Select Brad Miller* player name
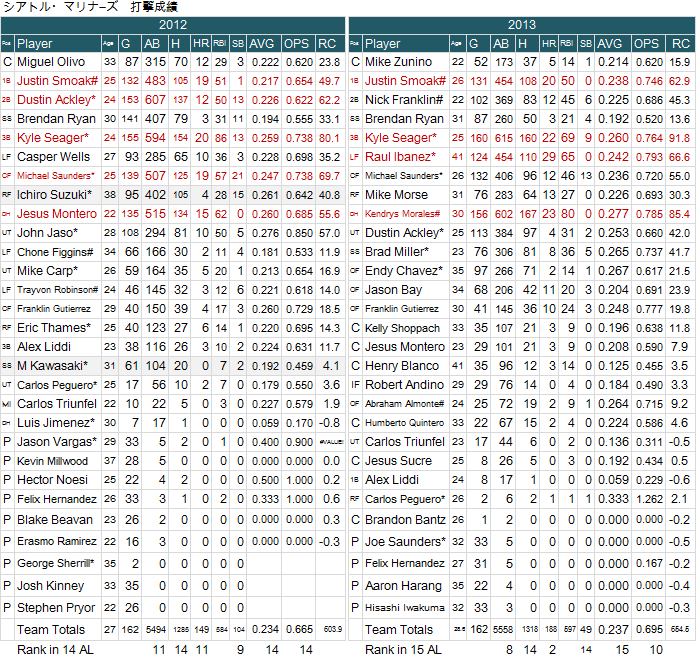The width and height of the screenshot is (696, 654). pos(397,252)
